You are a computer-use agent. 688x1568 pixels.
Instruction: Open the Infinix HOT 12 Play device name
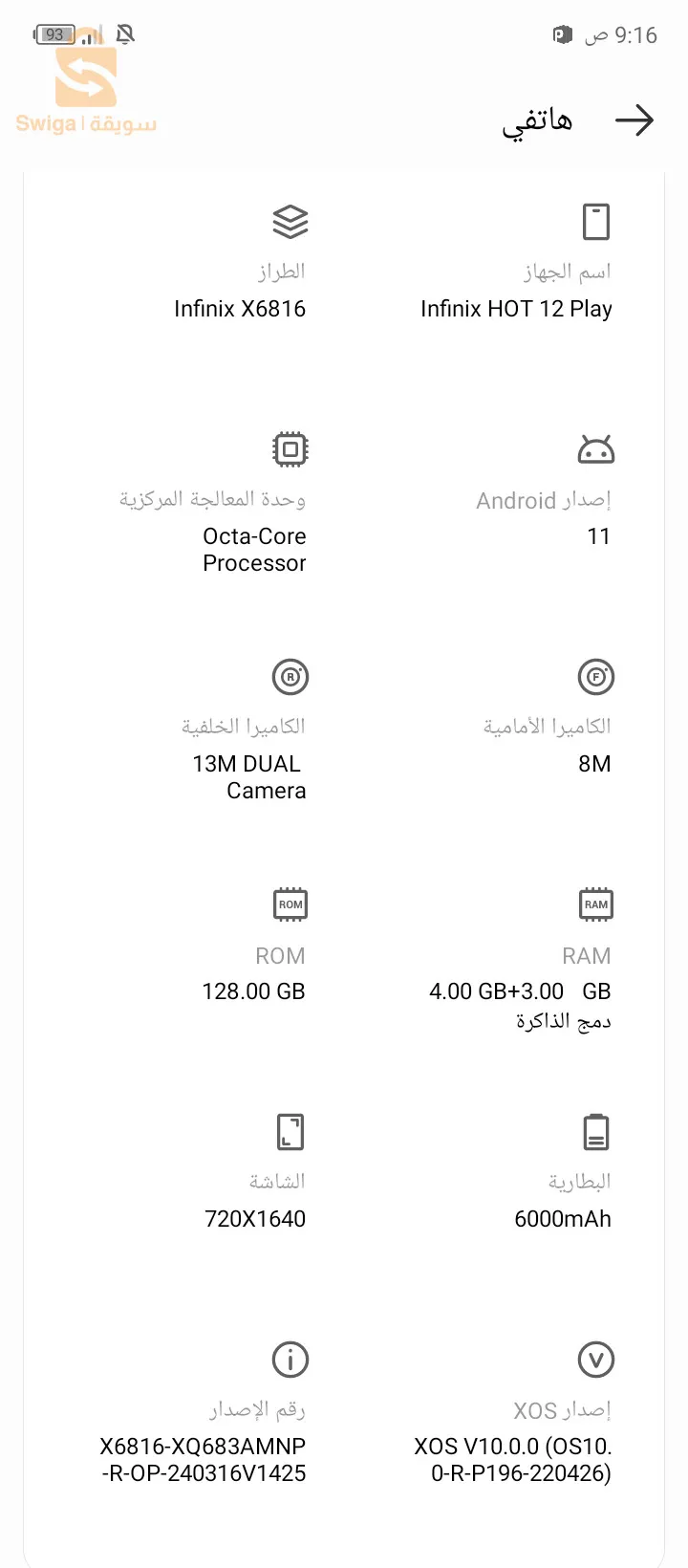[516, 309]
